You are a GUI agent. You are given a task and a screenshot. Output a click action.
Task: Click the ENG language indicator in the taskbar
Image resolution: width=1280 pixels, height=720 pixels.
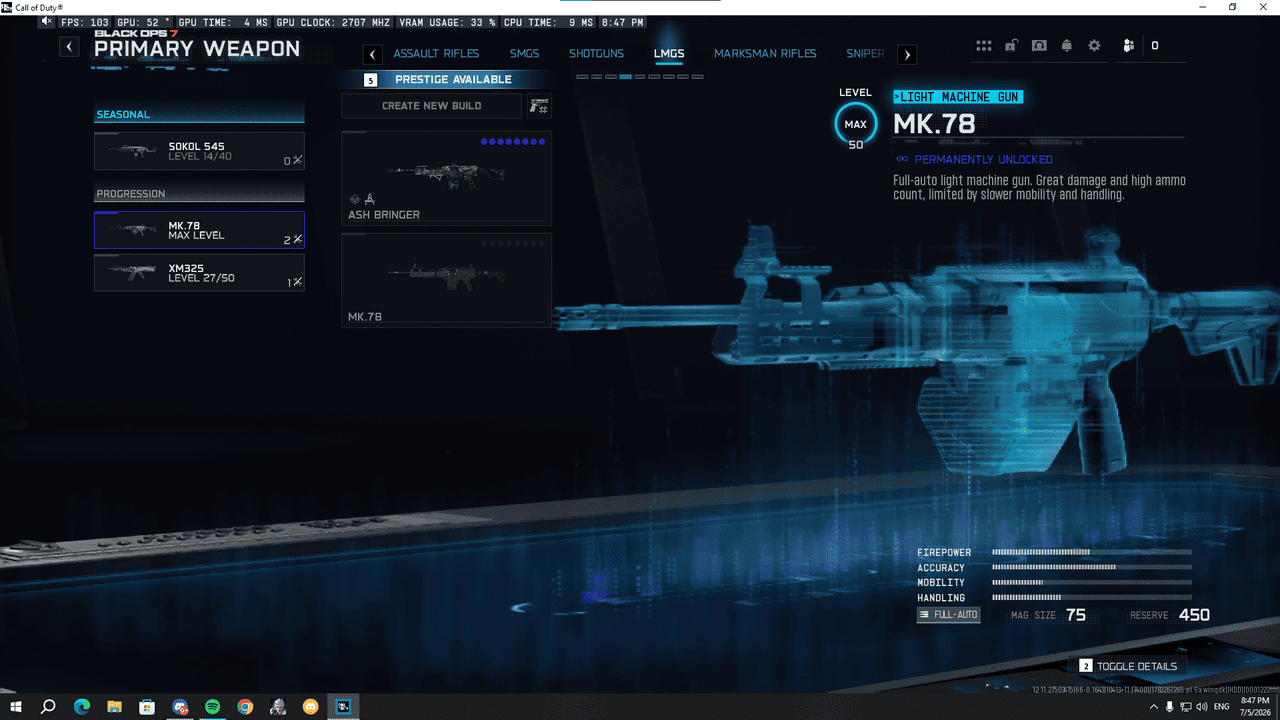tap(1221, 707)
